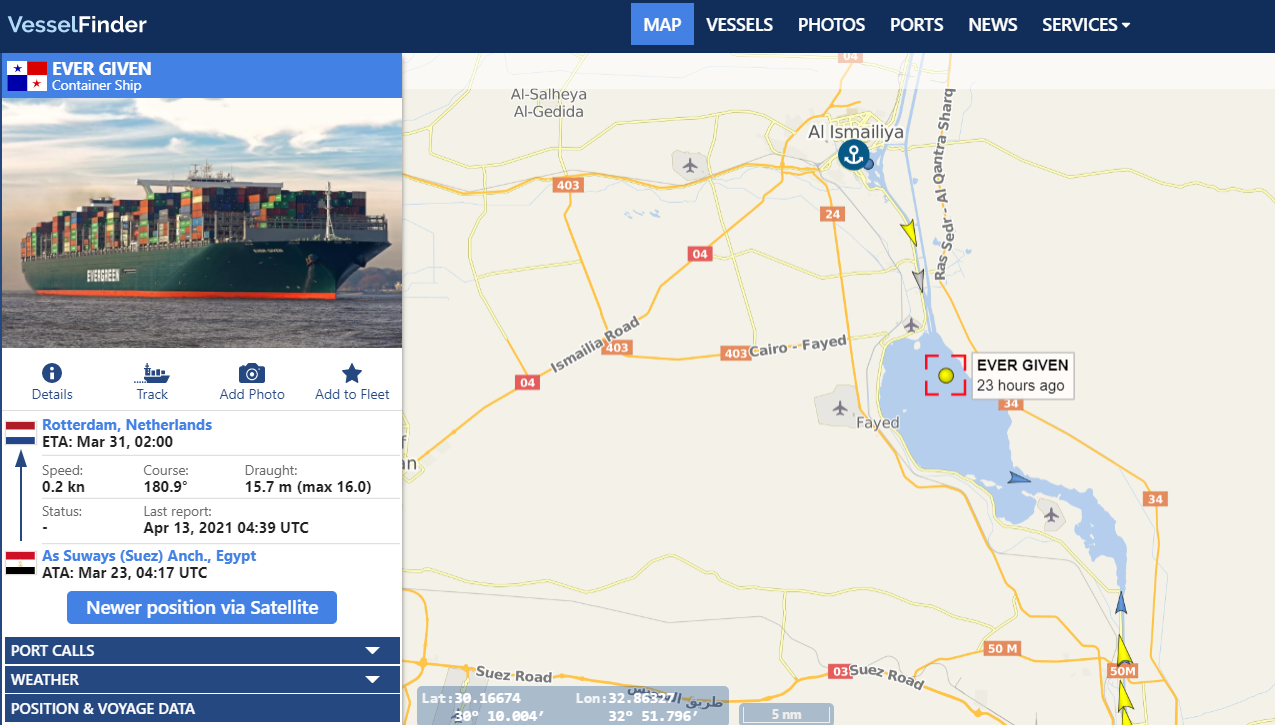Click the Netherlands flag icon
Image resolution: width=1275 pixels, height=725 pixels.
point(21,433)
